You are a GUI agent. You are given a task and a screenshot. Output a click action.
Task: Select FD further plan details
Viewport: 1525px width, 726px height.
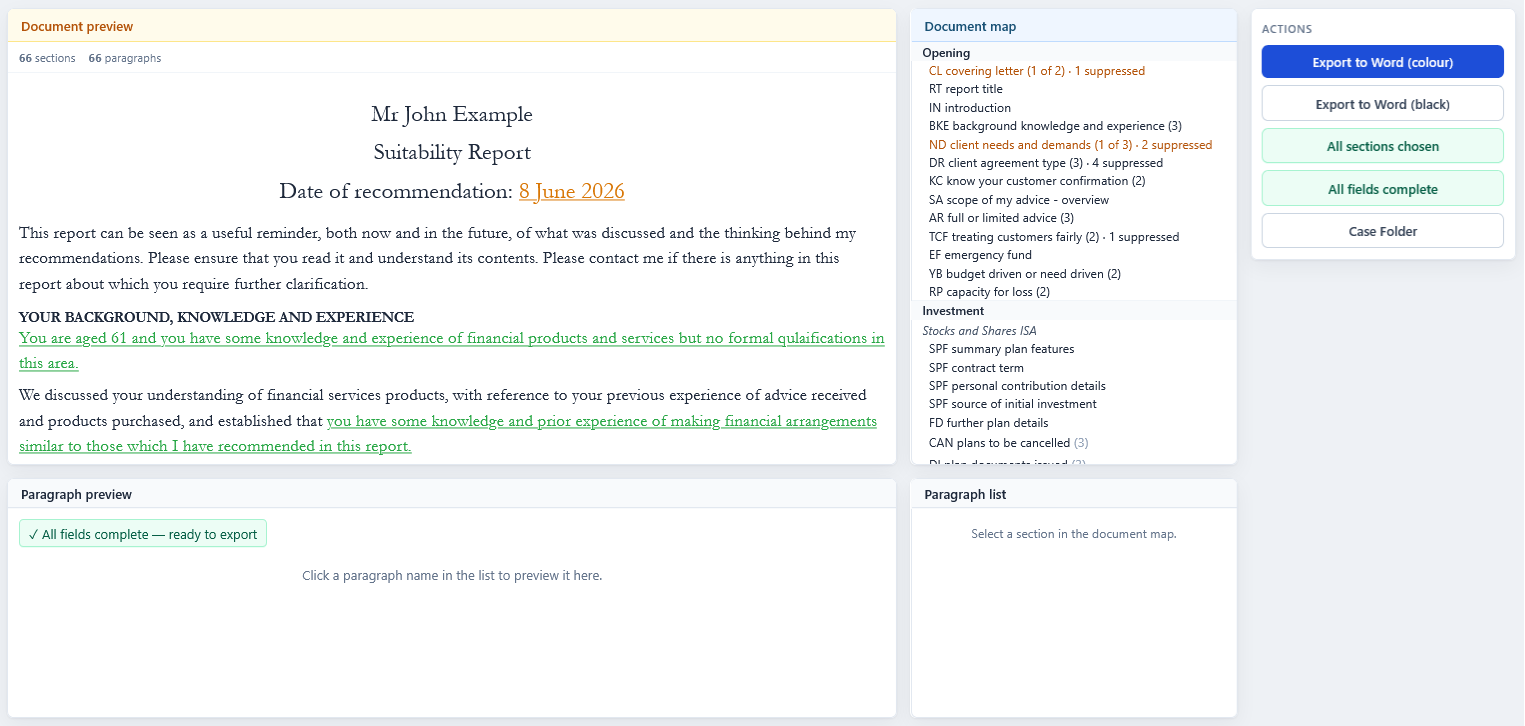[x=974, y=423]
